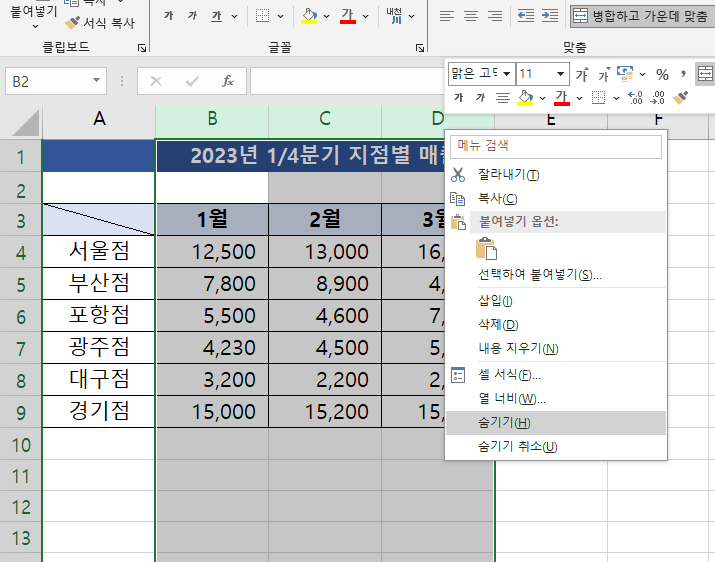
Task: Click the paste option clipboard icon
Action: click(x=487, y=249)
